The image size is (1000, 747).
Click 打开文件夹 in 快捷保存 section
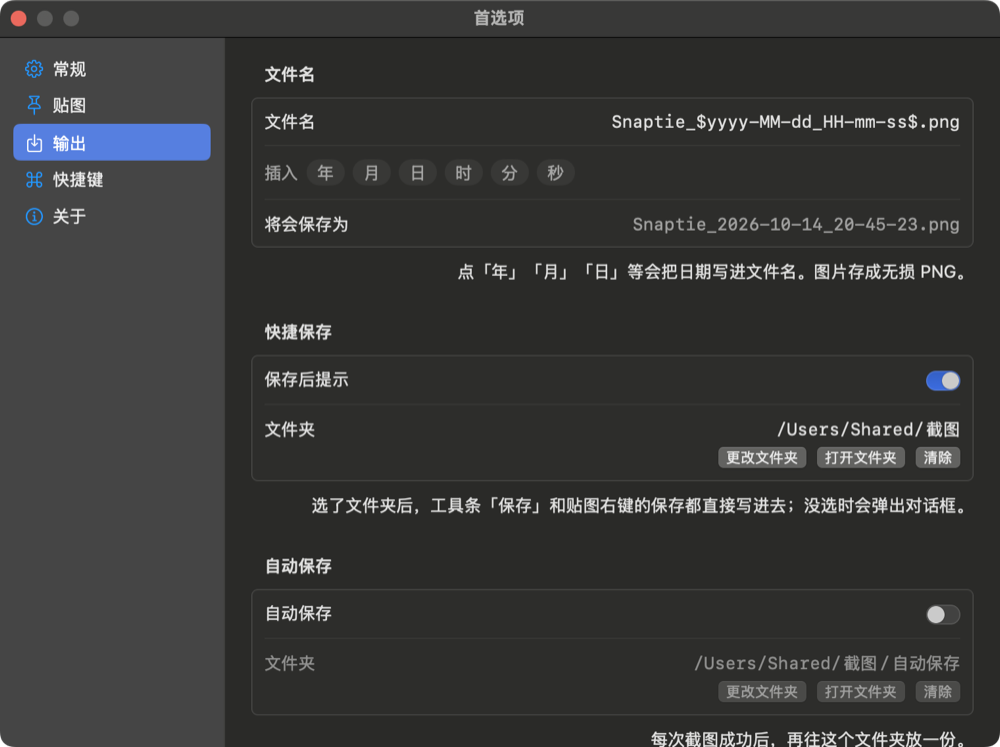pos(860,457)
